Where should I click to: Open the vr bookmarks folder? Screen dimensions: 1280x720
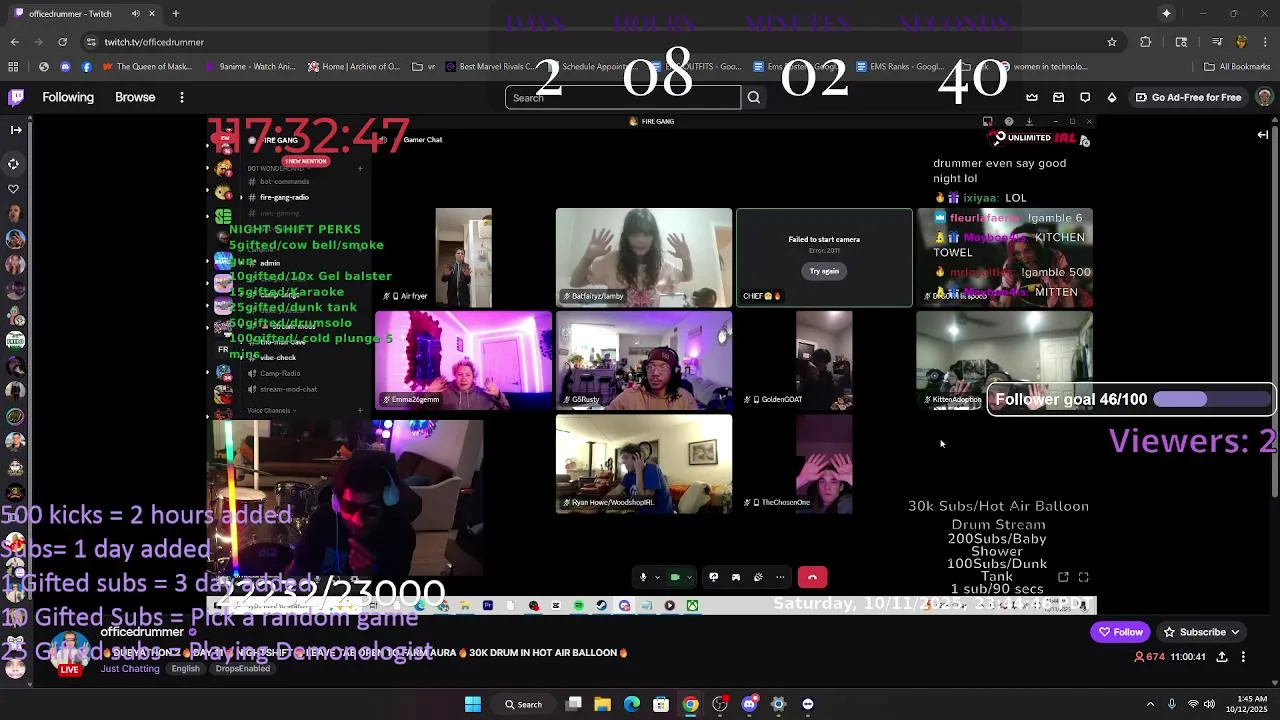click(424, 67)
